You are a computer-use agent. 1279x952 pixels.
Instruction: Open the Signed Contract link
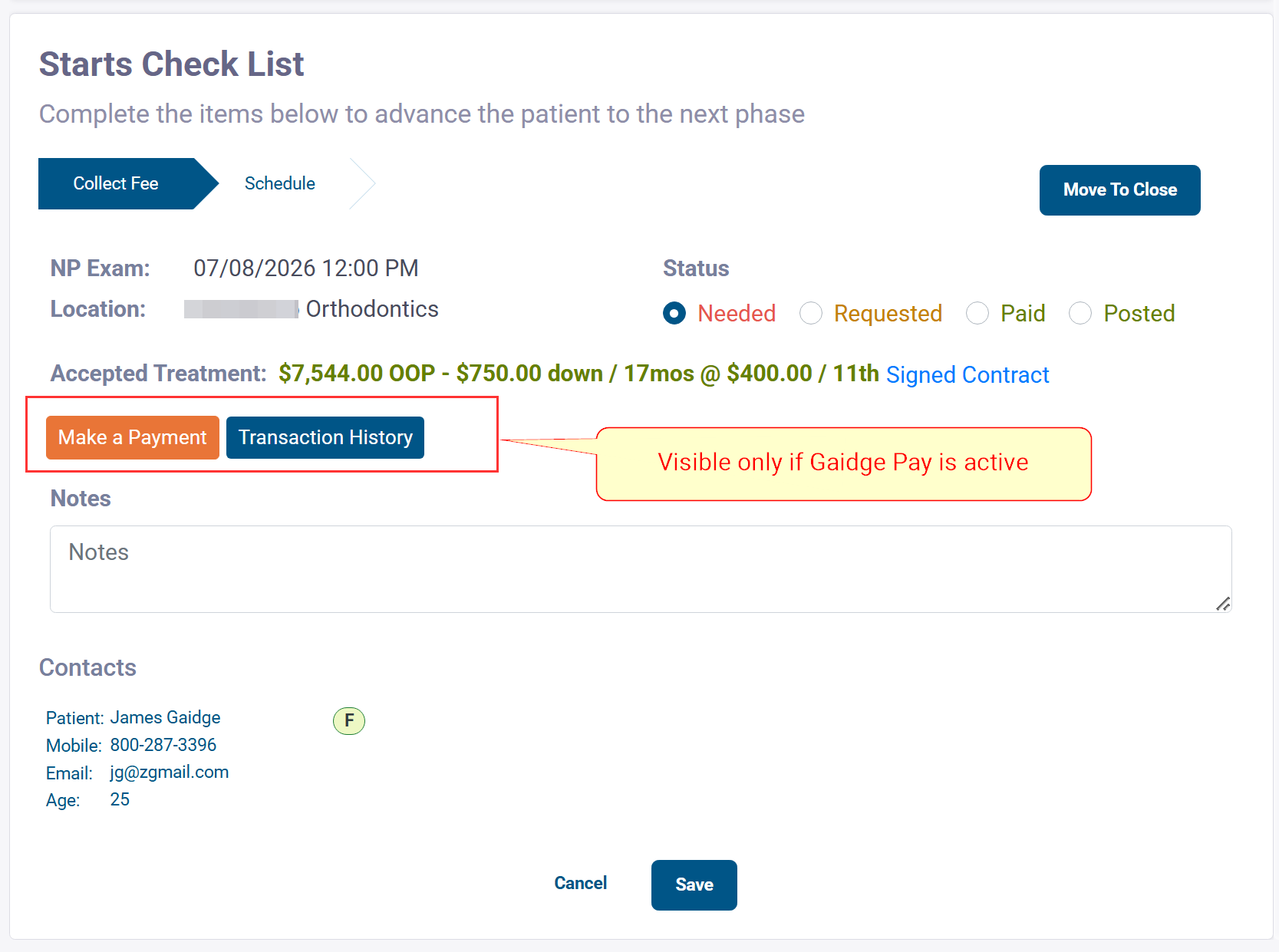(967, 374)
